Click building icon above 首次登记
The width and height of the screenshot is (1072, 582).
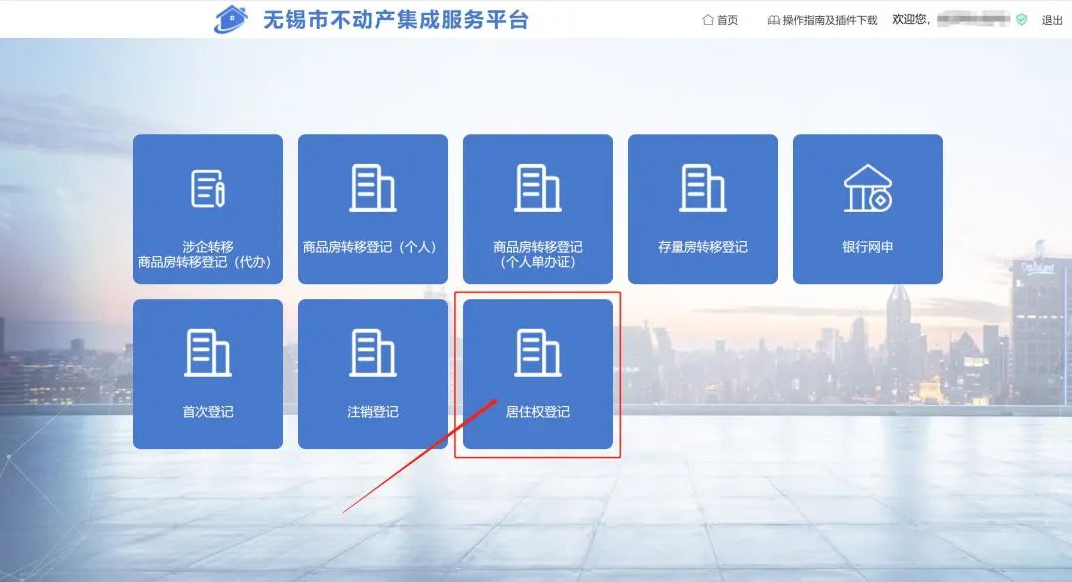click(208, 353)
